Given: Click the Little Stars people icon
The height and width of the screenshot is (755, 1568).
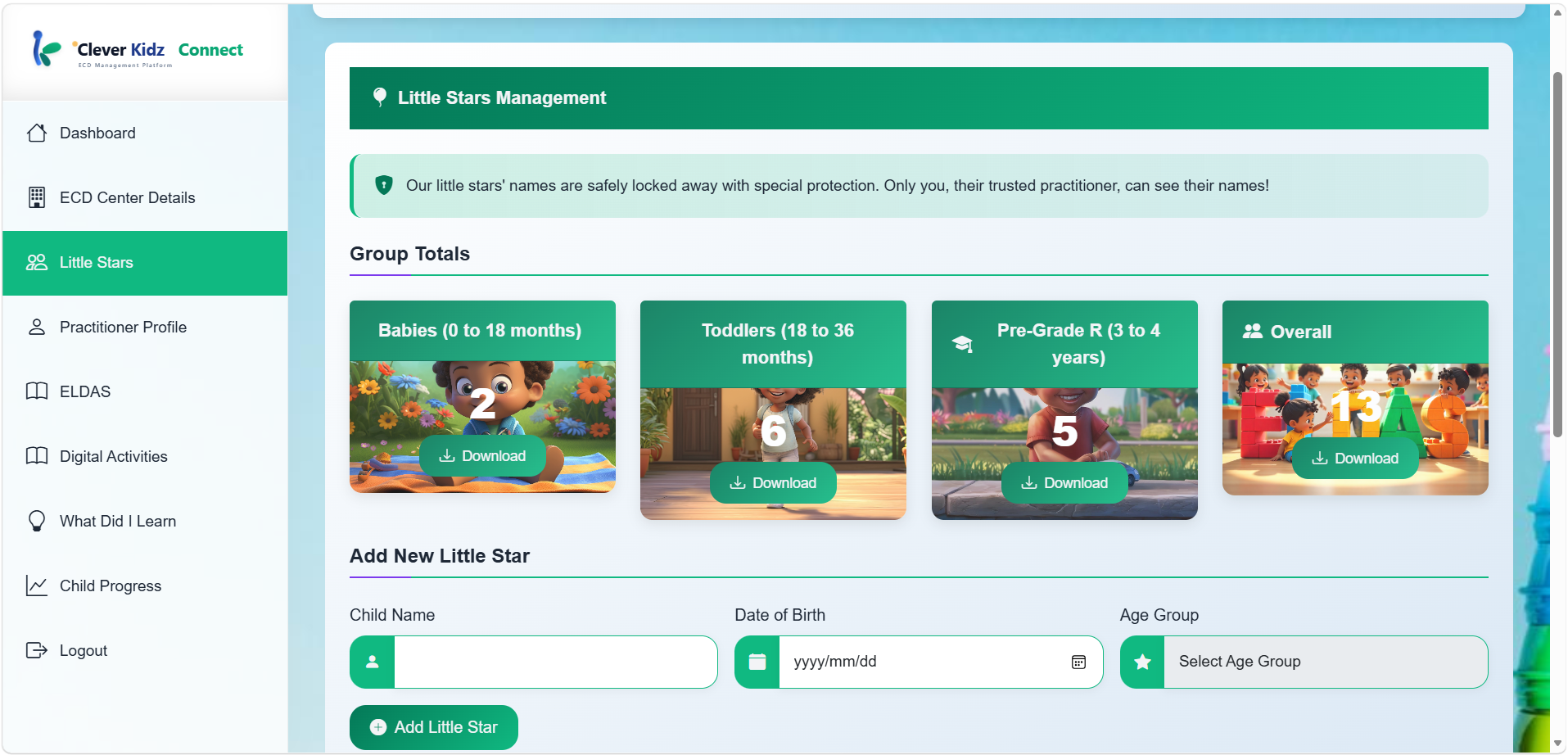Looking at the screenshot, I should (x=37, y=262).
